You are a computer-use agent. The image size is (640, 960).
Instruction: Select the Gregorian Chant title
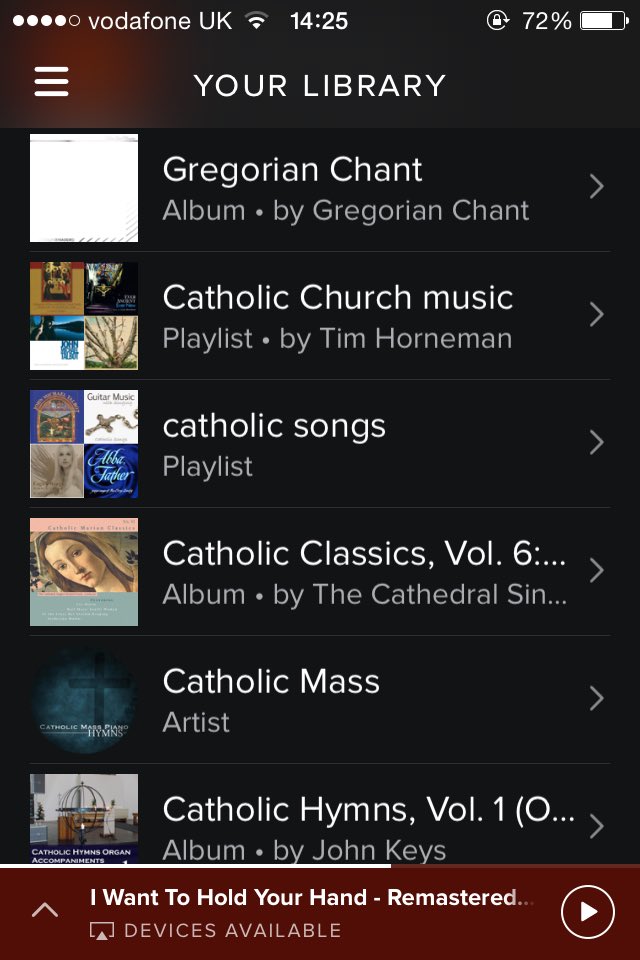coord(293,170)
